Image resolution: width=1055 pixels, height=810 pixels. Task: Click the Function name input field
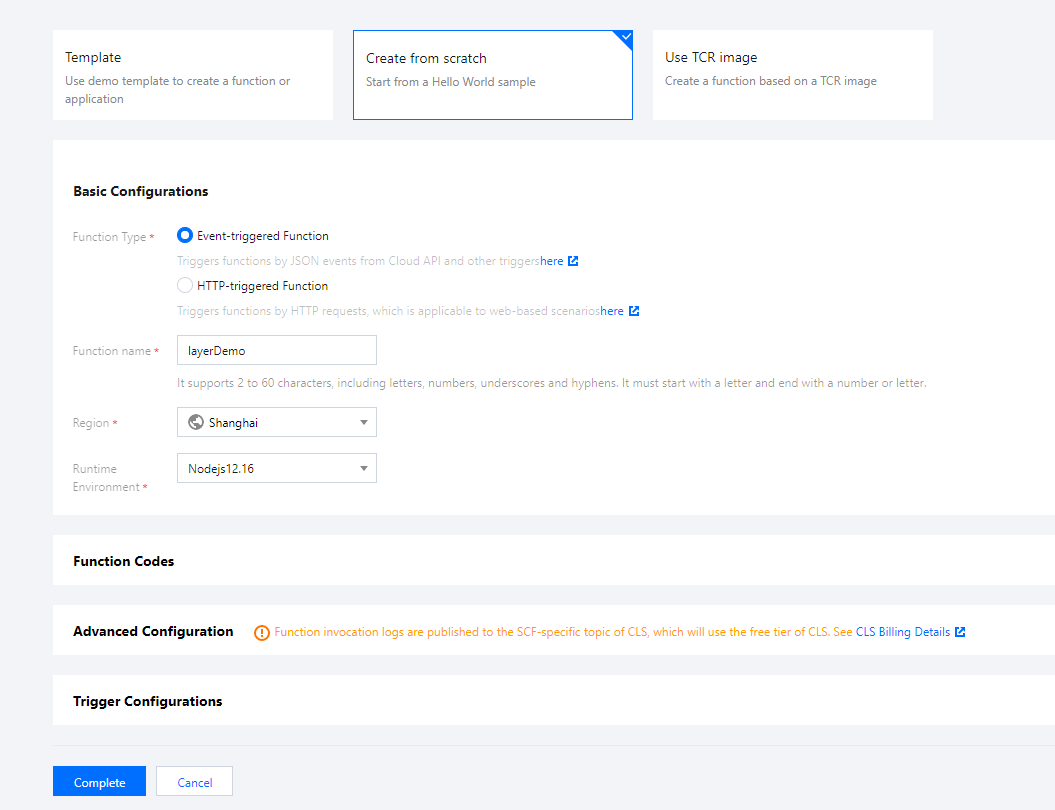(277, 350)
